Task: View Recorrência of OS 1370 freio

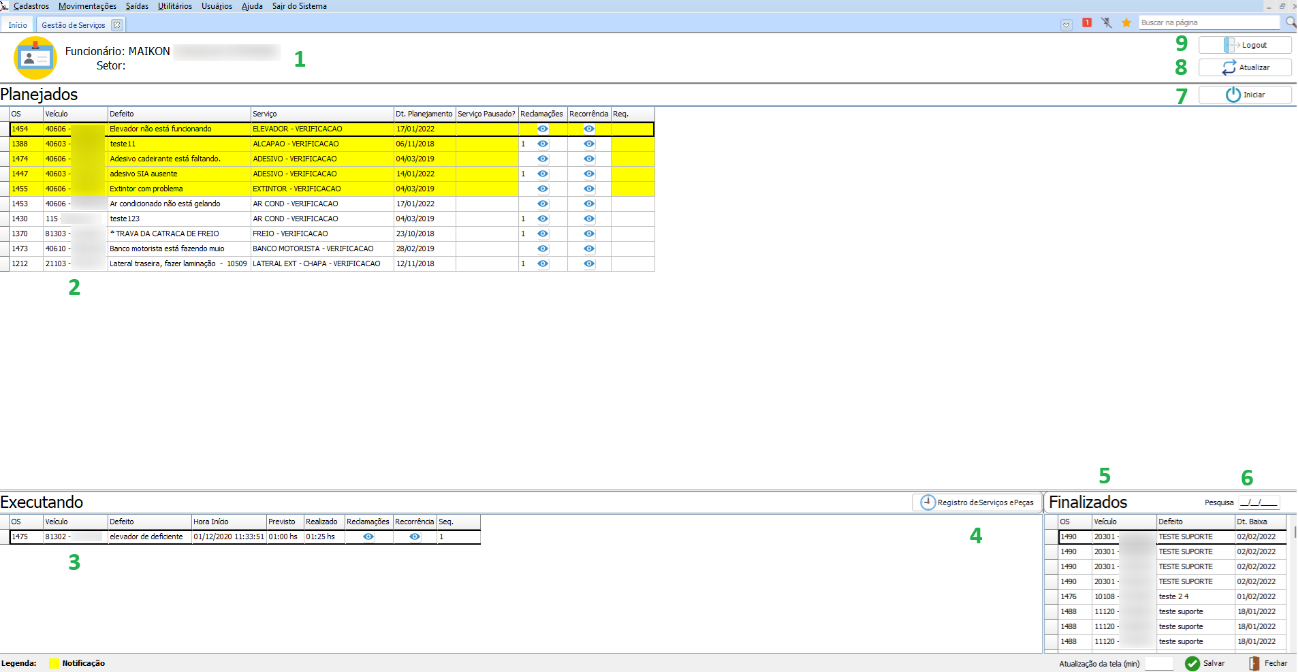Action: point(589,234)
